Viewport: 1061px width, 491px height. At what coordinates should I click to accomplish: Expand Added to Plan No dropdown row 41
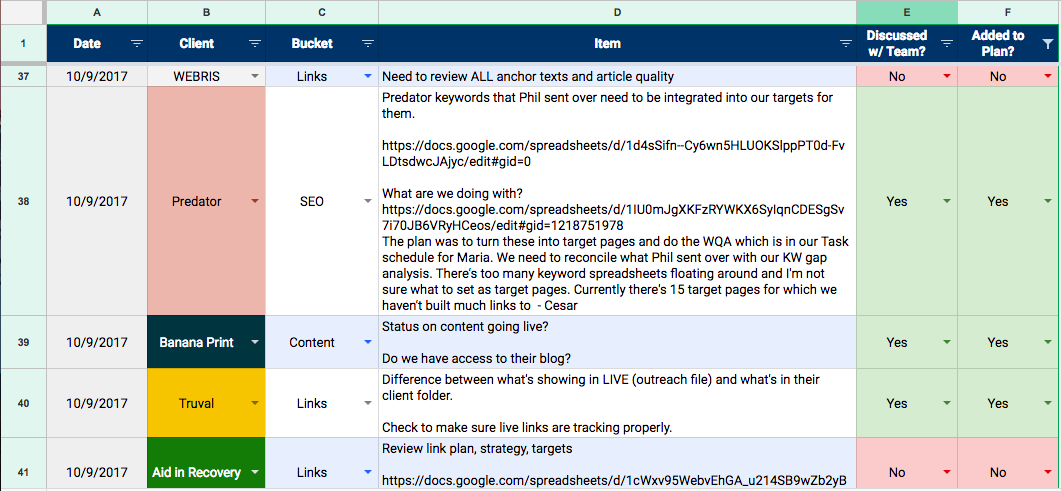coord(1048,472)
